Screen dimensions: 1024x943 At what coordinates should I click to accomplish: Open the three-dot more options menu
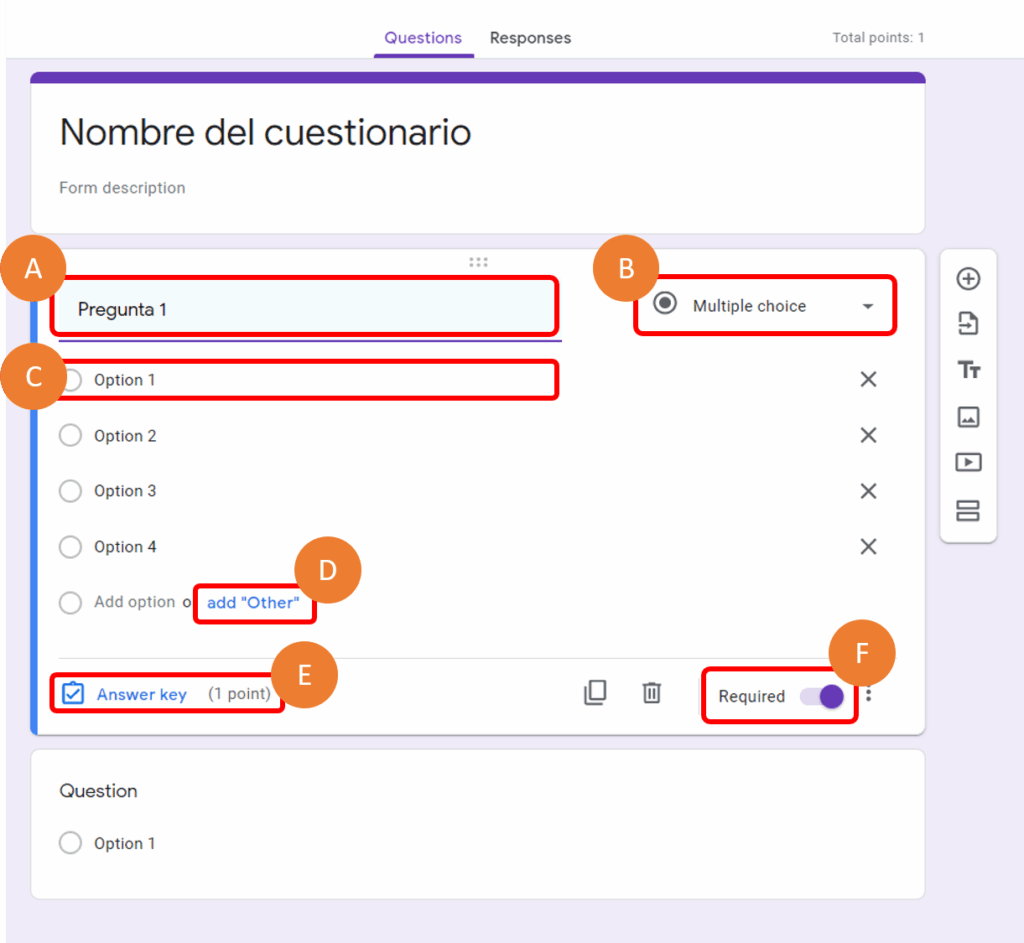point(868,695)
